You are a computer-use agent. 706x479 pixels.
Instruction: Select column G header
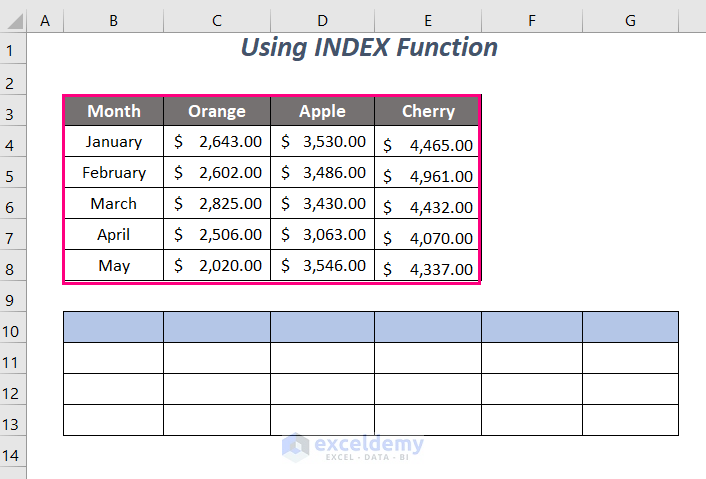tap(630, 18)
